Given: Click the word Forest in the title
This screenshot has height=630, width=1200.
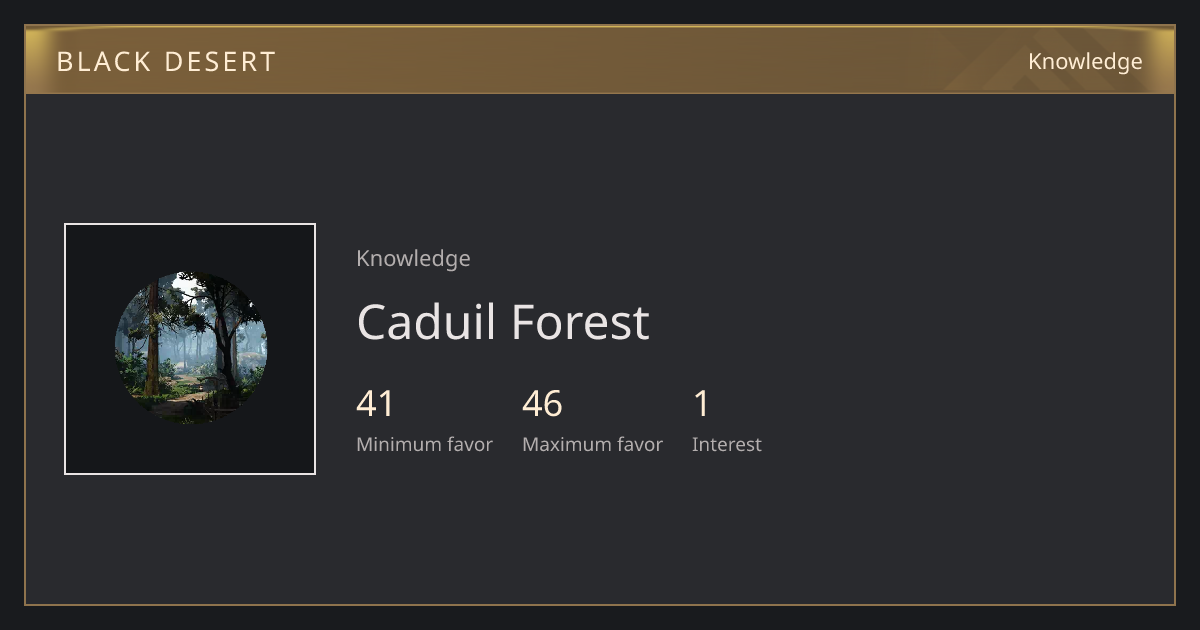Looking at the screenshot, I should coord(580,322).
